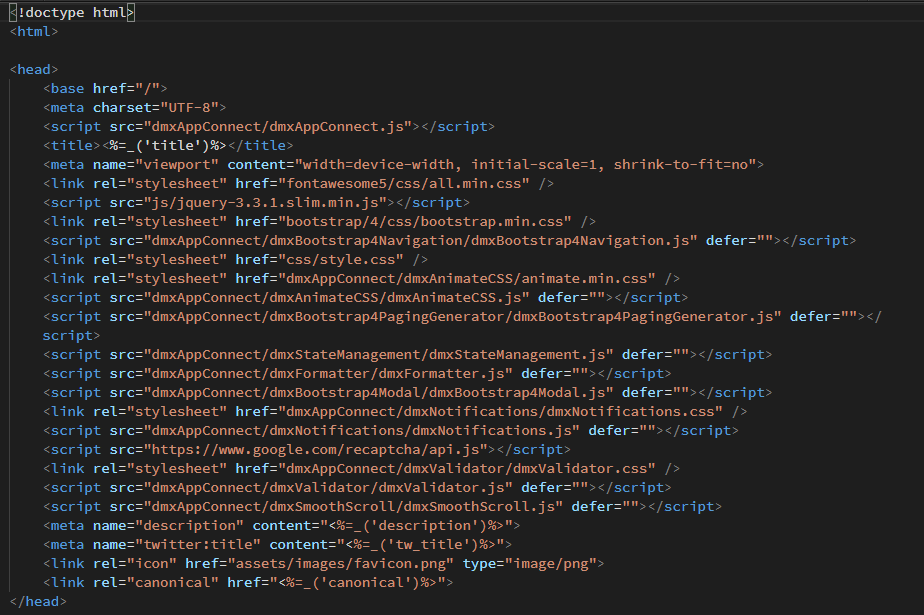Click the viewport meta content value

coord(526,164)
